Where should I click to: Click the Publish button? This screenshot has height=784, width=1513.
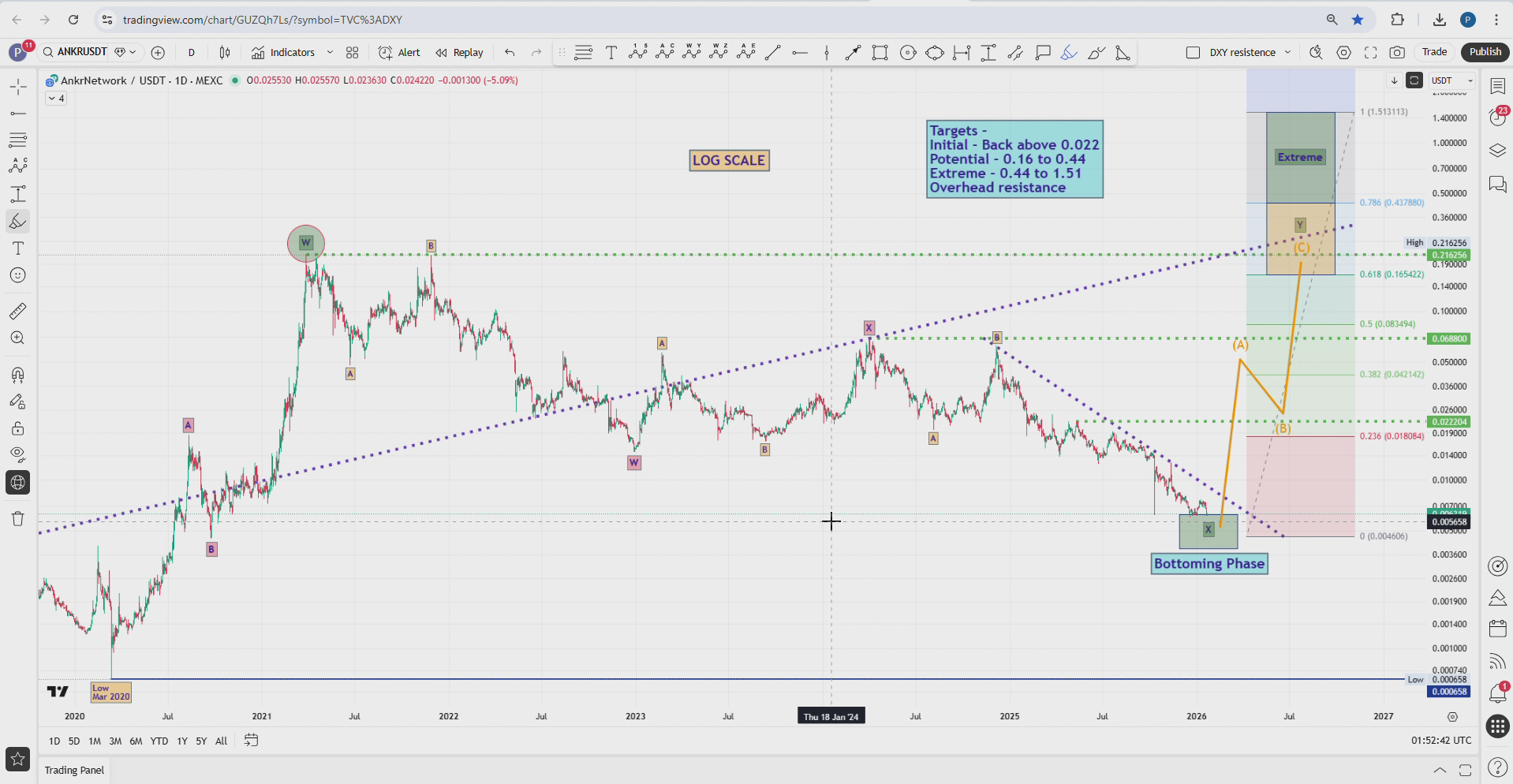1485,51
